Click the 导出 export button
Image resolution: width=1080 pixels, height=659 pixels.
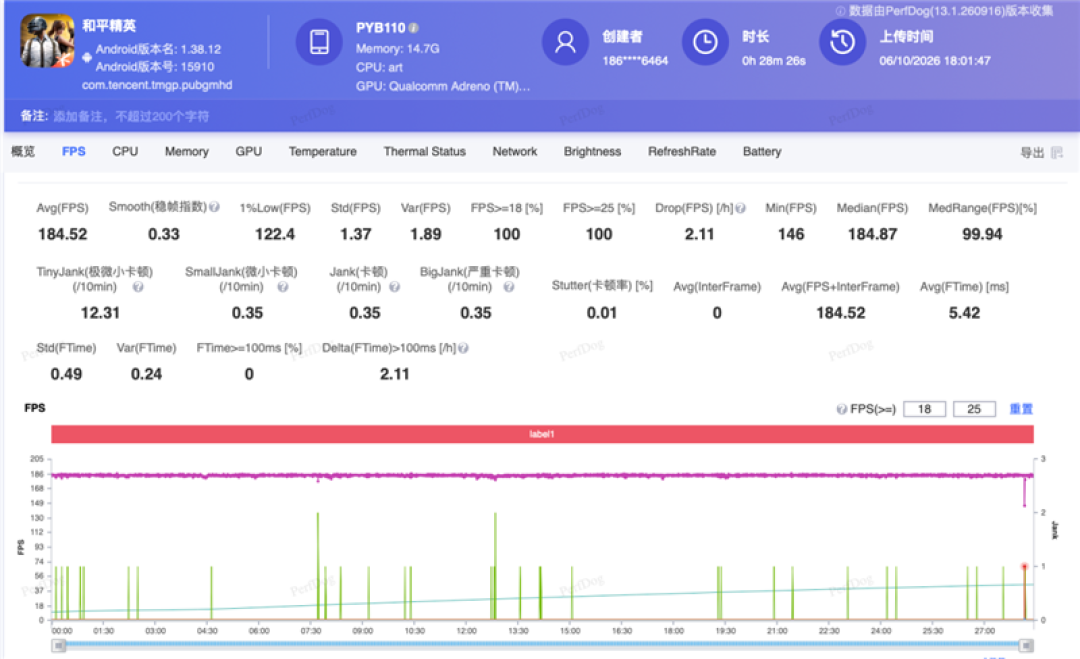click(x=1032, y=152)
